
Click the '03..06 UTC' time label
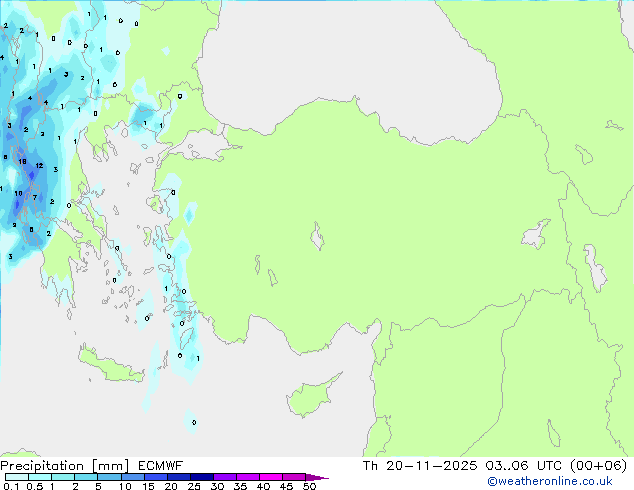point(524,466)
